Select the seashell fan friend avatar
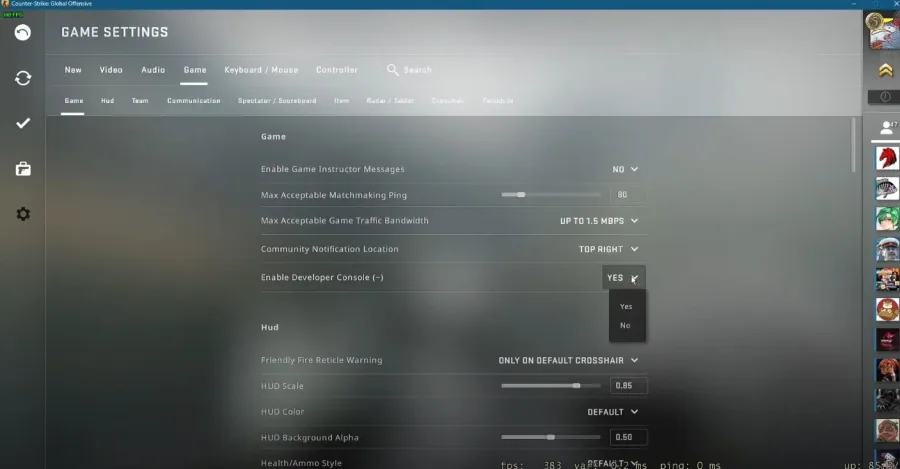The width and height of the screenshot is (900, 469). tap(887, 188)
